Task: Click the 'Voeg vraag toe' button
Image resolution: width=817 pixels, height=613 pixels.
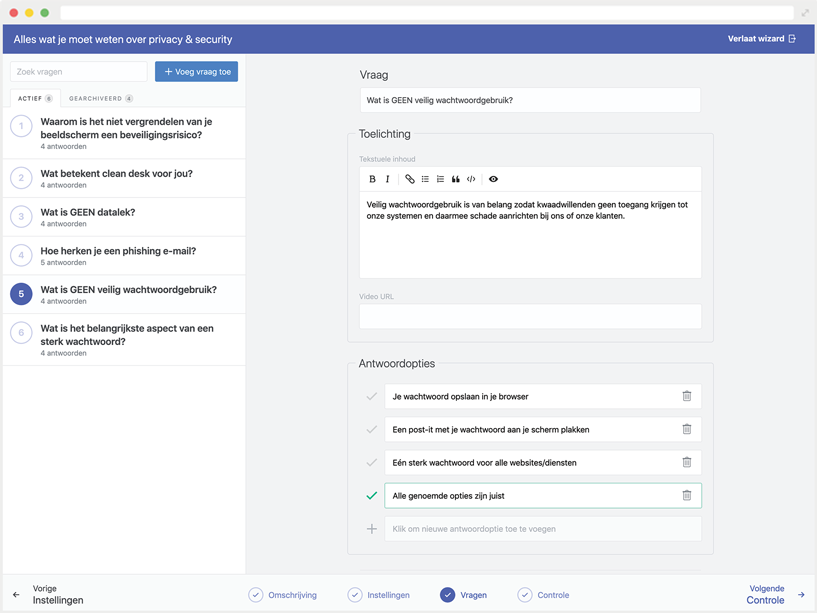Action: pos(196,72)
